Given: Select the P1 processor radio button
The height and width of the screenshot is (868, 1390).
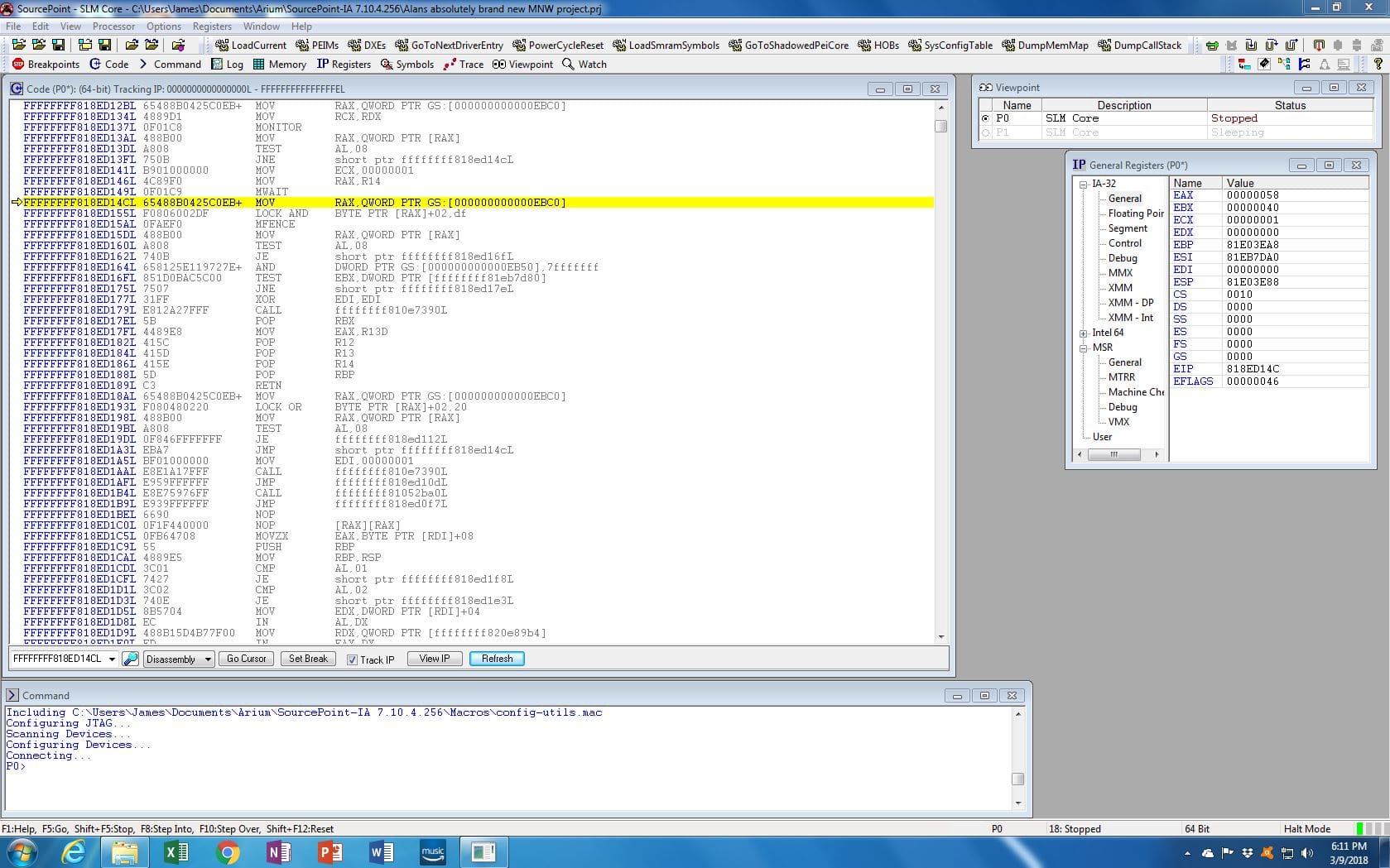Looking at the screenshot, I should pos(985,132).
